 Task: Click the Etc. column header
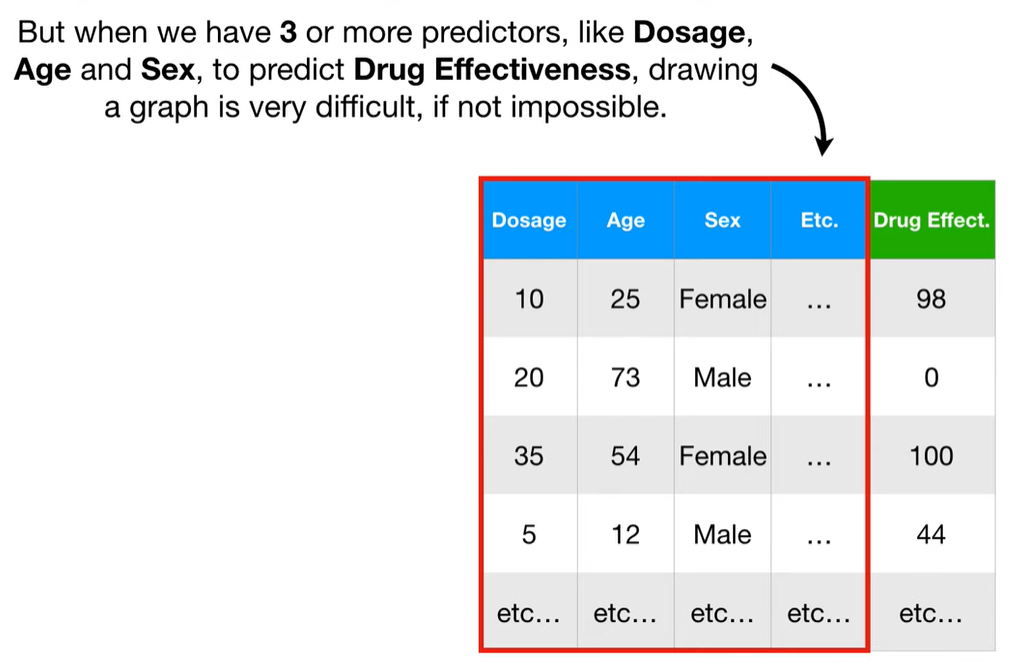click(819, 220)
